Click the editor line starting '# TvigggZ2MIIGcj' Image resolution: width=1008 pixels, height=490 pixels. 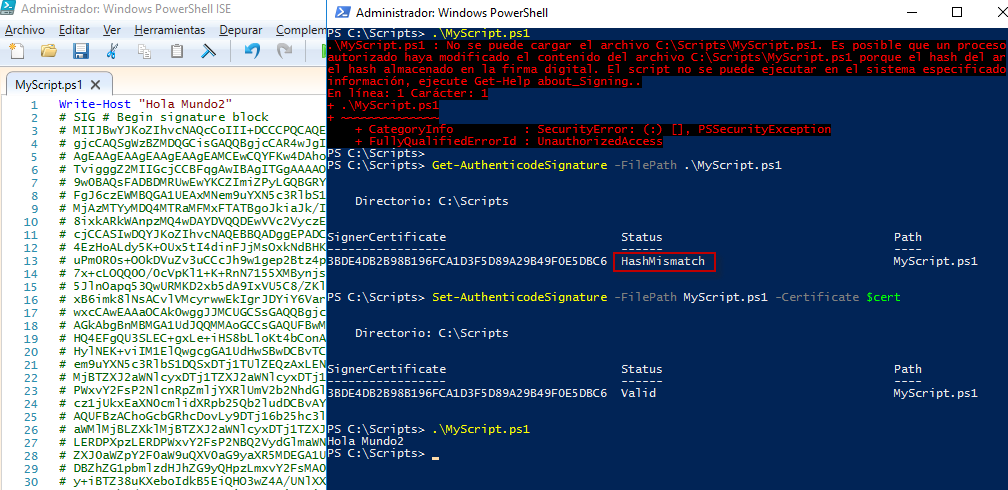[192, 170]
